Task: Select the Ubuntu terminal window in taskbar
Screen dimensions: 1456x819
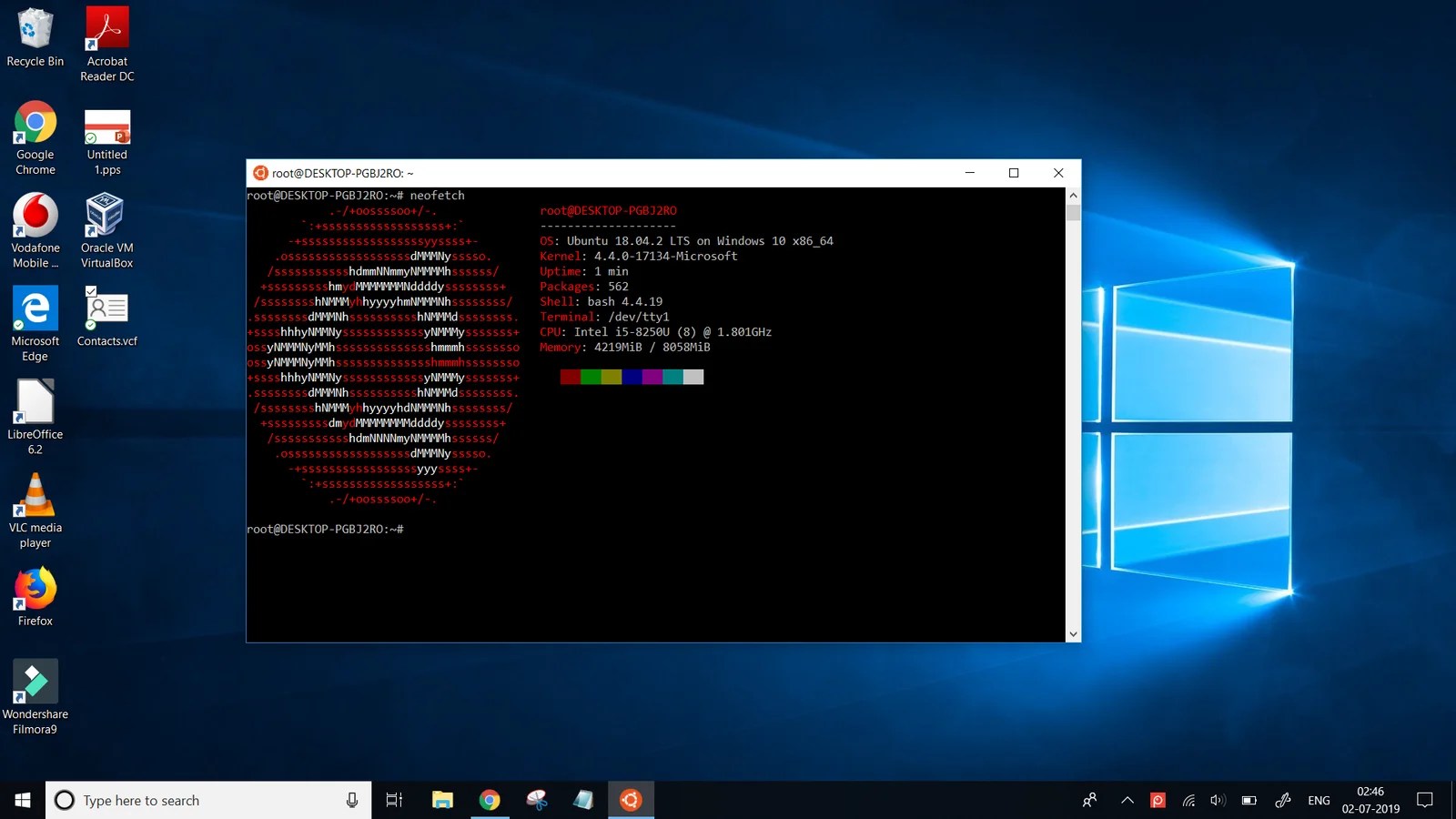Action: [x=631, y=801]
